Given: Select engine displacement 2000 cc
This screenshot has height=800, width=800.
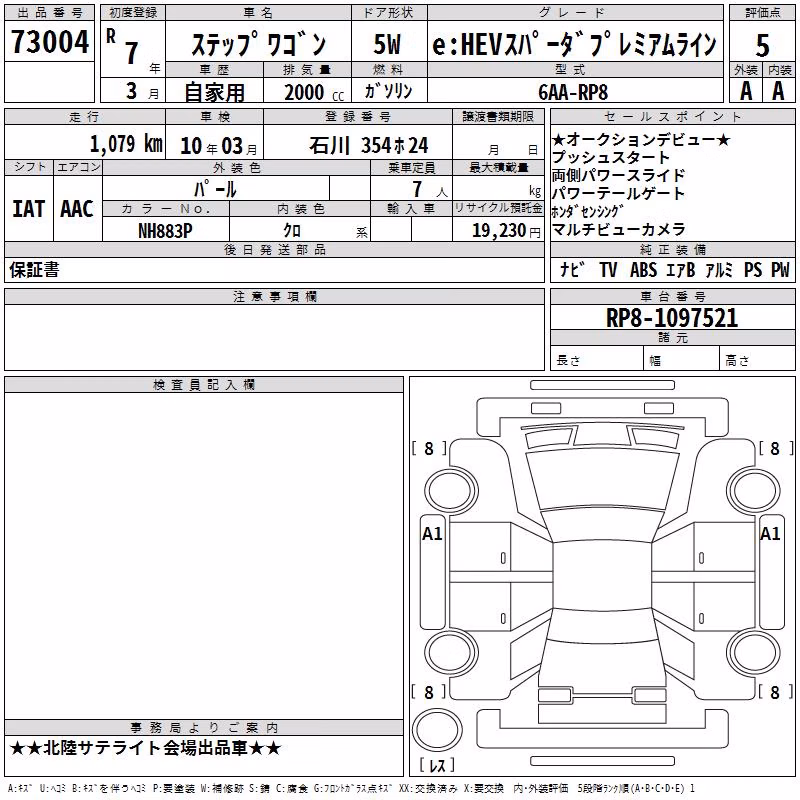Looking at the screenshot, I should tap(314, 92).
